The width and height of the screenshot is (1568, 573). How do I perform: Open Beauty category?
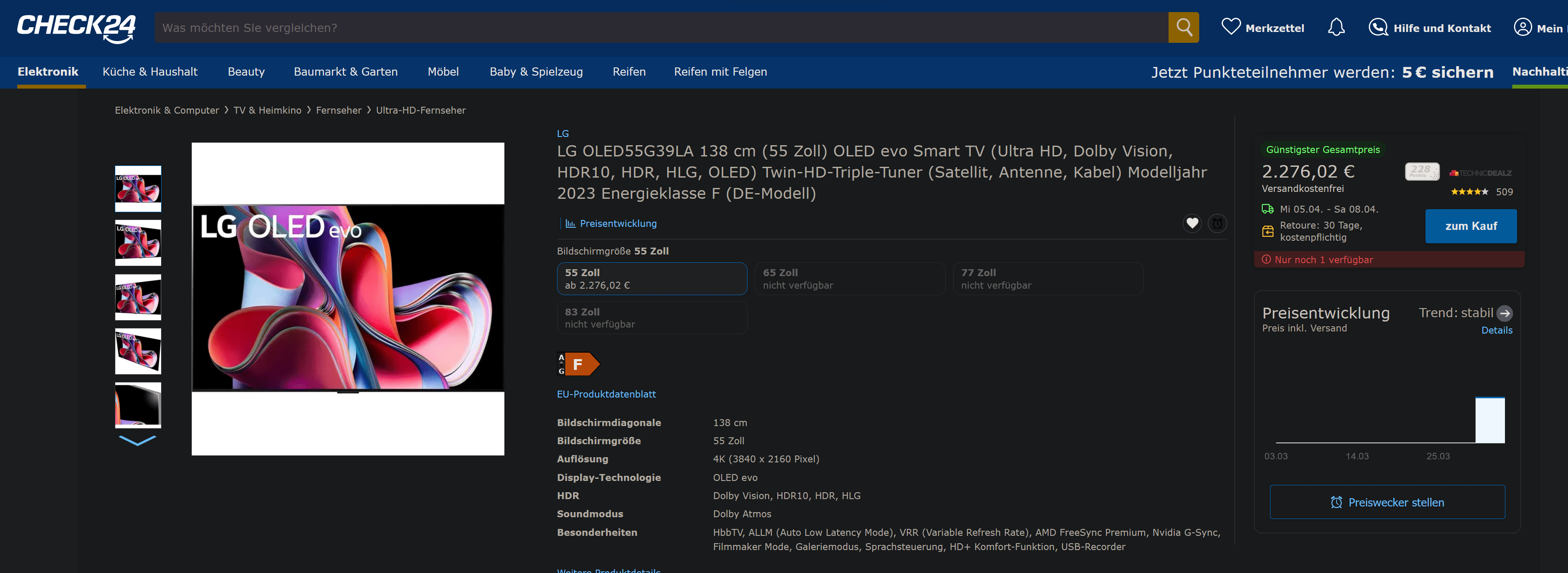(x=246, y=72)
